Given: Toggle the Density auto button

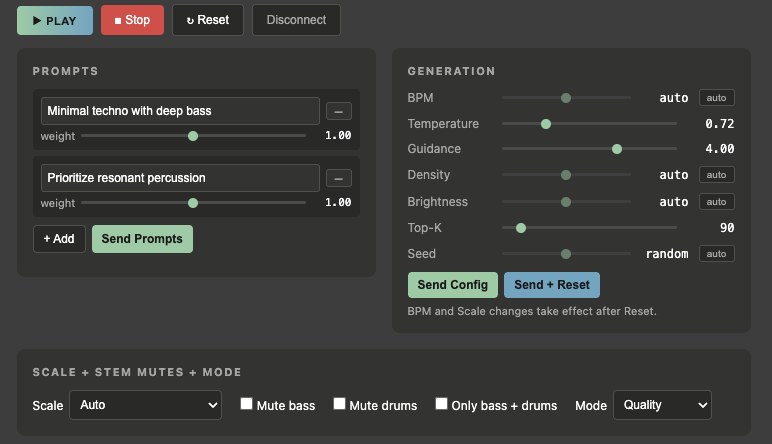Looking at the screenshot, I should (716, 174).
